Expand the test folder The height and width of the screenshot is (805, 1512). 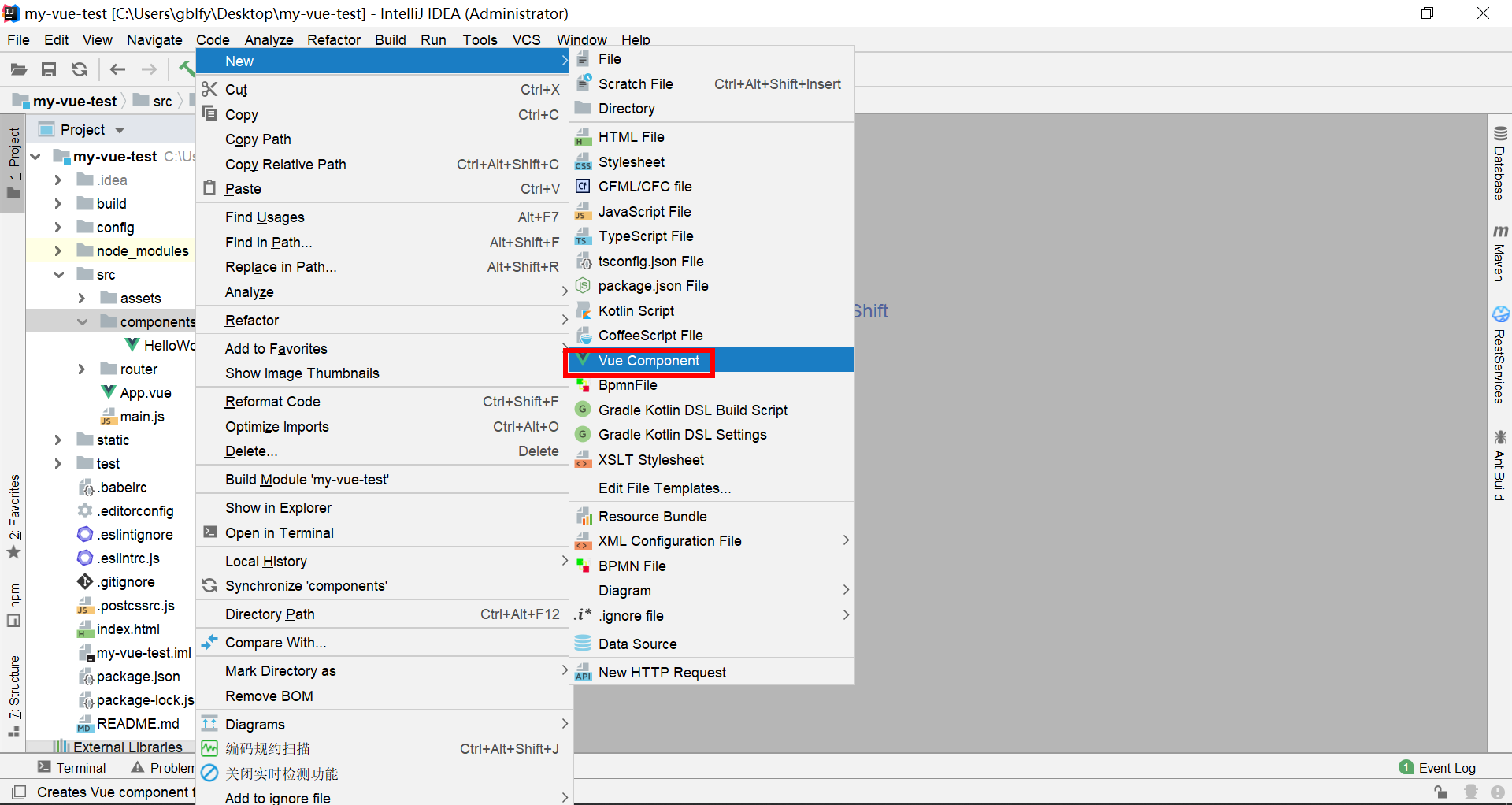(57, 464)
